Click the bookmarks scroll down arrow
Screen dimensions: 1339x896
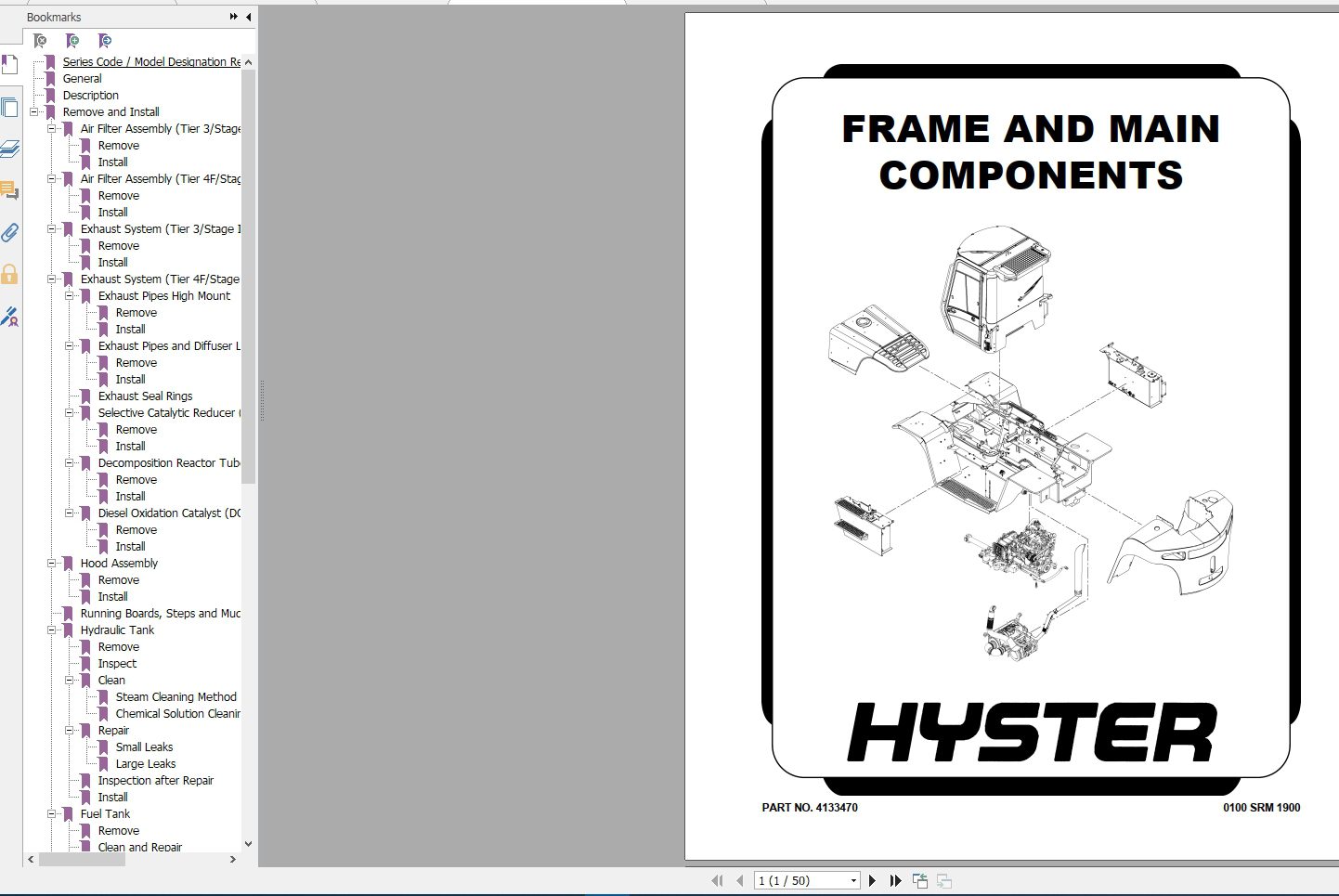[248, 844]
